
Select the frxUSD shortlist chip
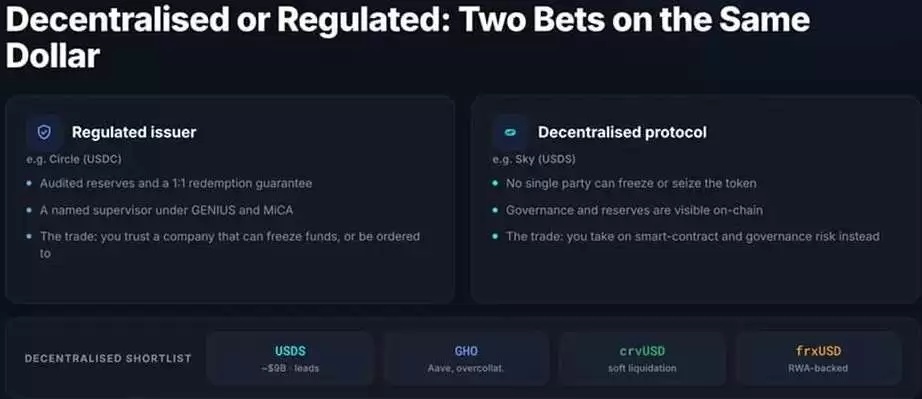pyautogui.click(x=819, y=358)
